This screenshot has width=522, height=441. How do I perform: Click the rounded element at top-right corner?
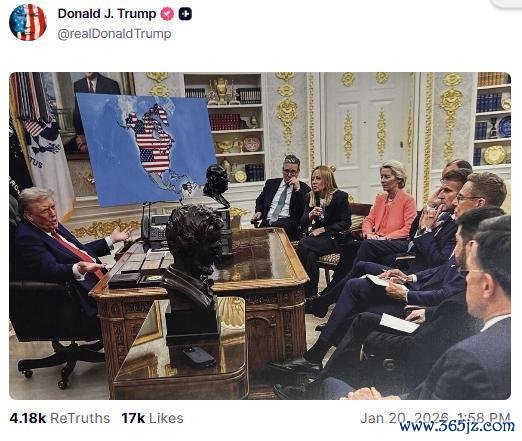click(507, 3)
